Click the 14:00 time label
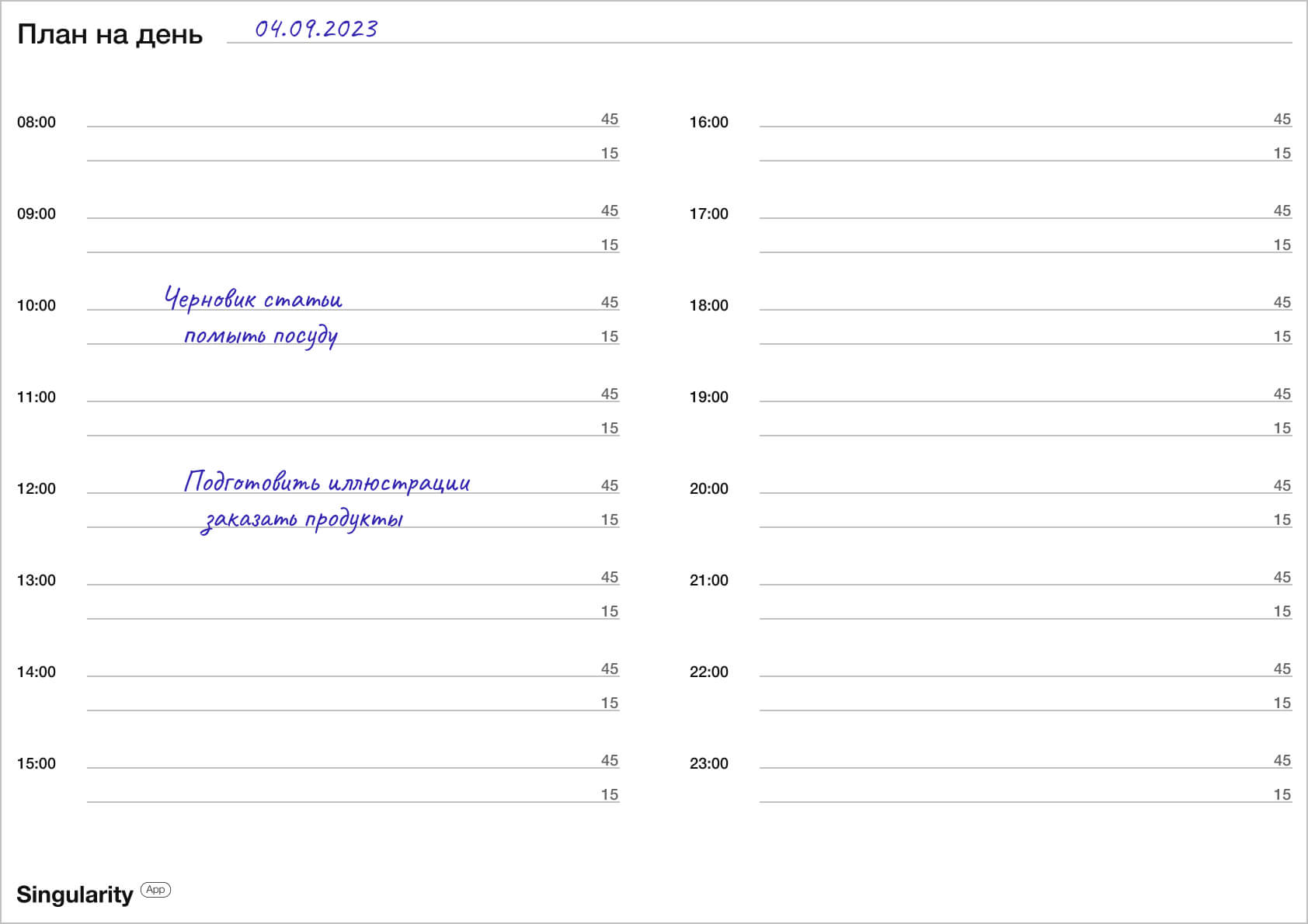 pos(37,672)
